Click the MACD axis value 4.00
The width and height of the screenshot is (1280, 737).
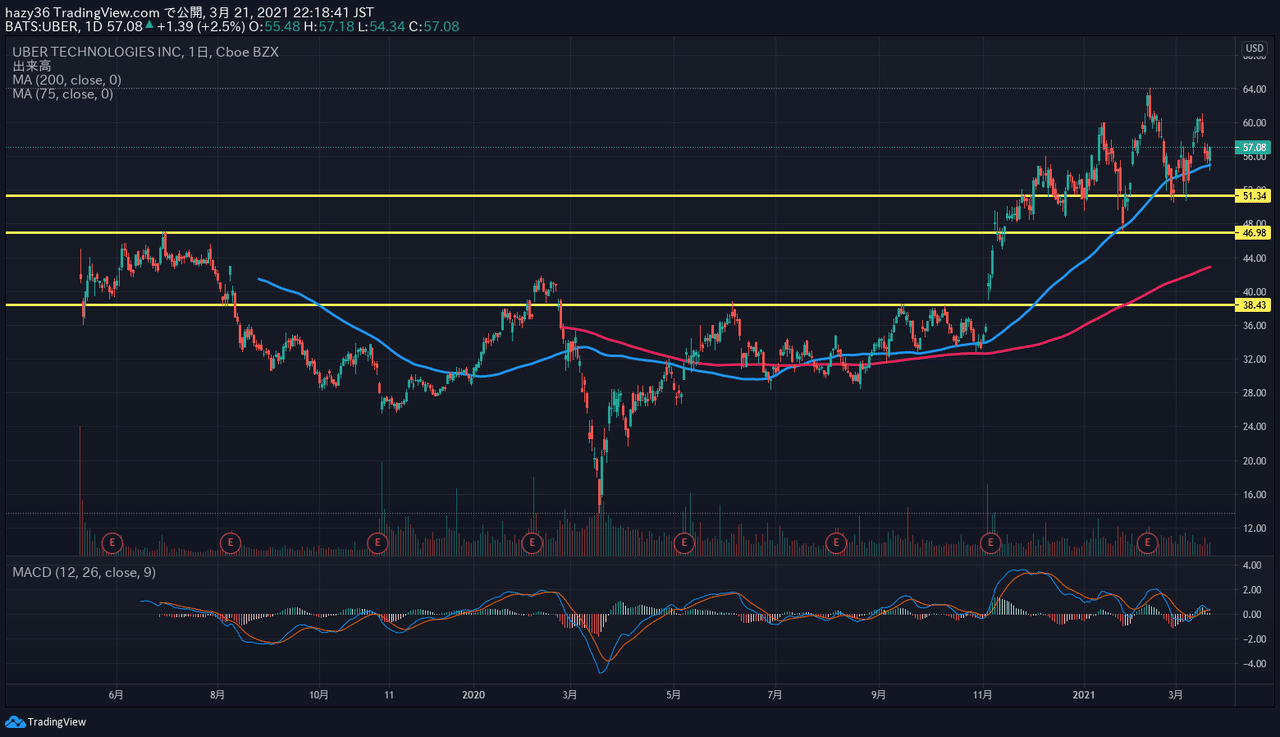click(1254, 565)
